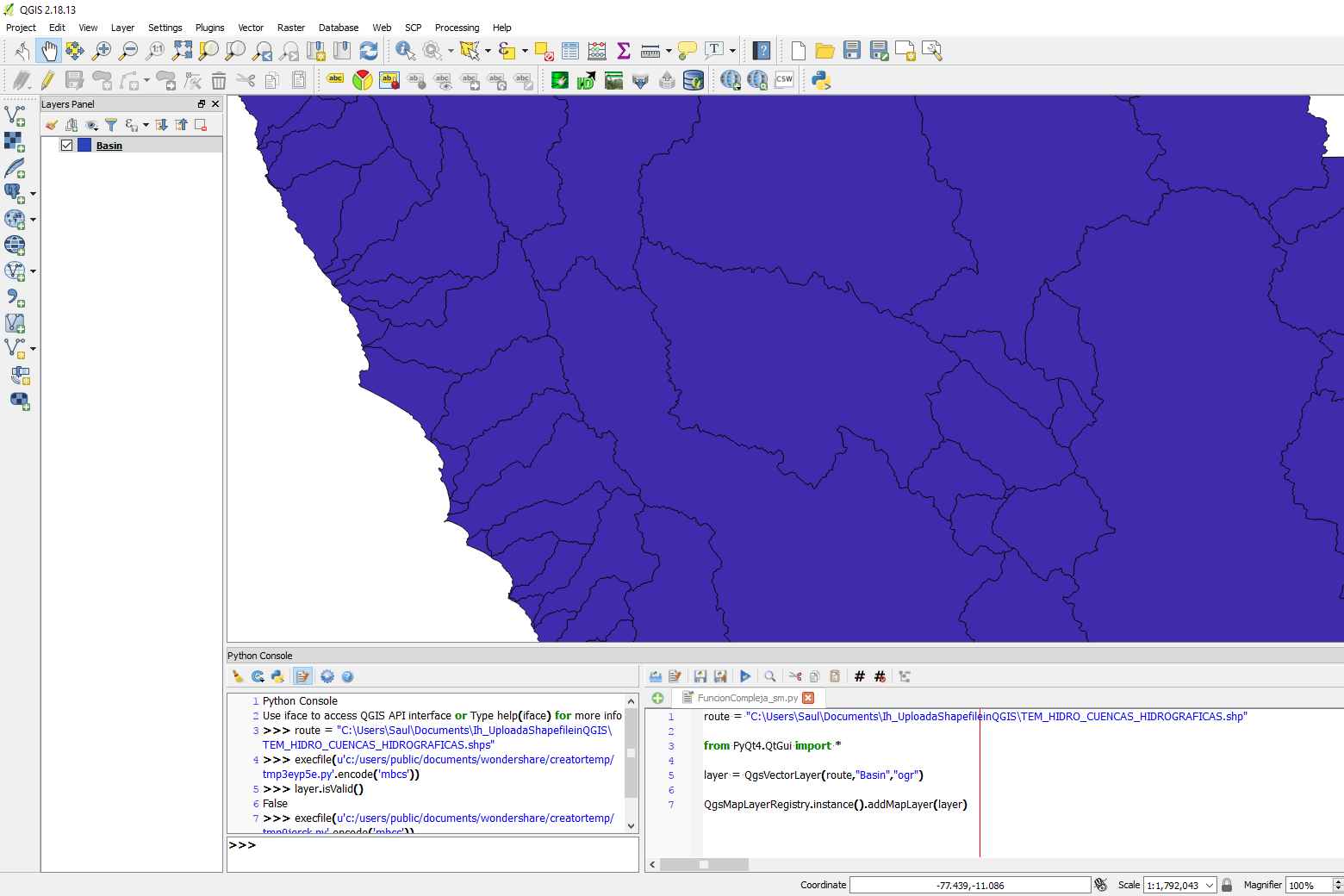Run the script in the Python console editor
The height and width of the screenshot is (896, 1344).
(744, 676)
